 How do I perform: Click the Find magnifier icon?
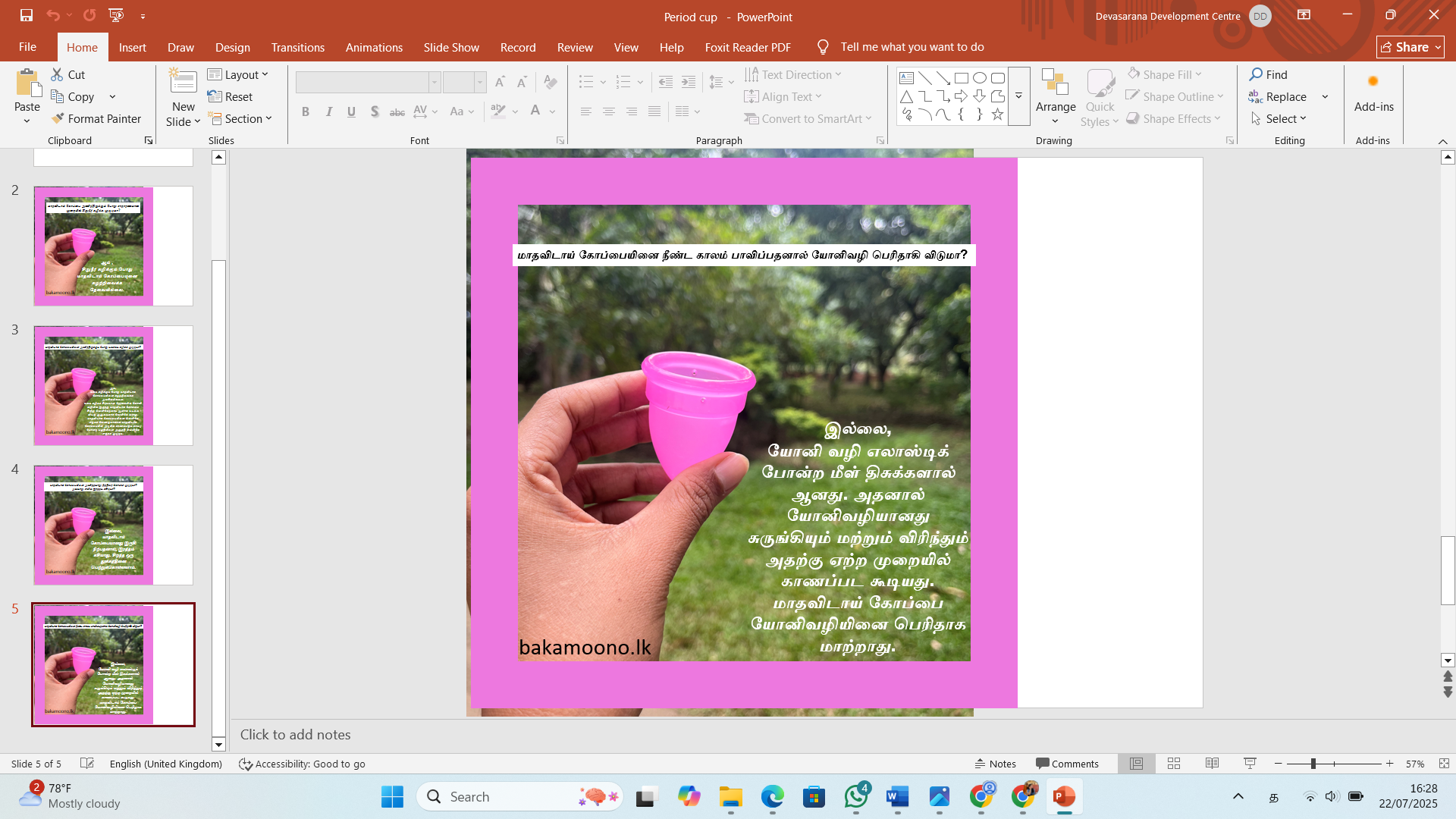pyautogui.click(x=1256, y=74)
